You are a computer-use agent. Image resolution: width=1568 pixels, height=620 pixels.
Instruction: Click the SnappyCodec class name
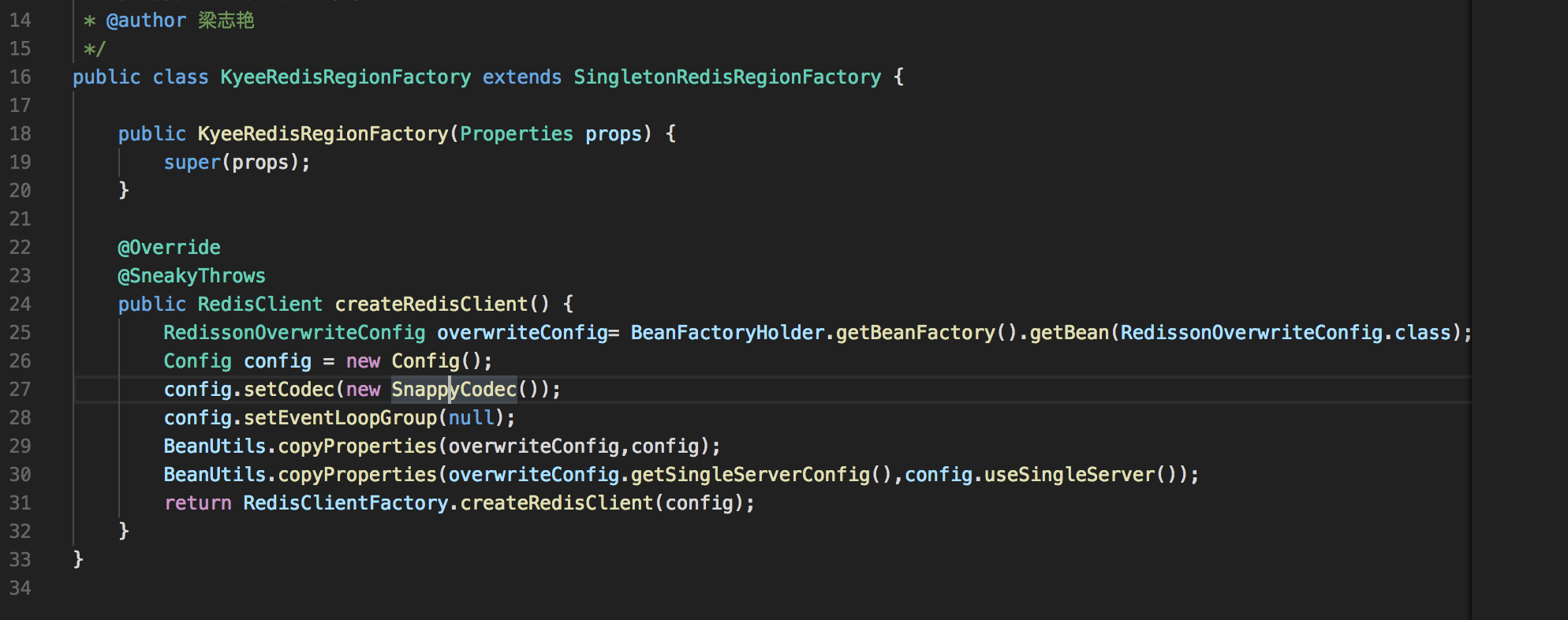(x=454, y=390)
